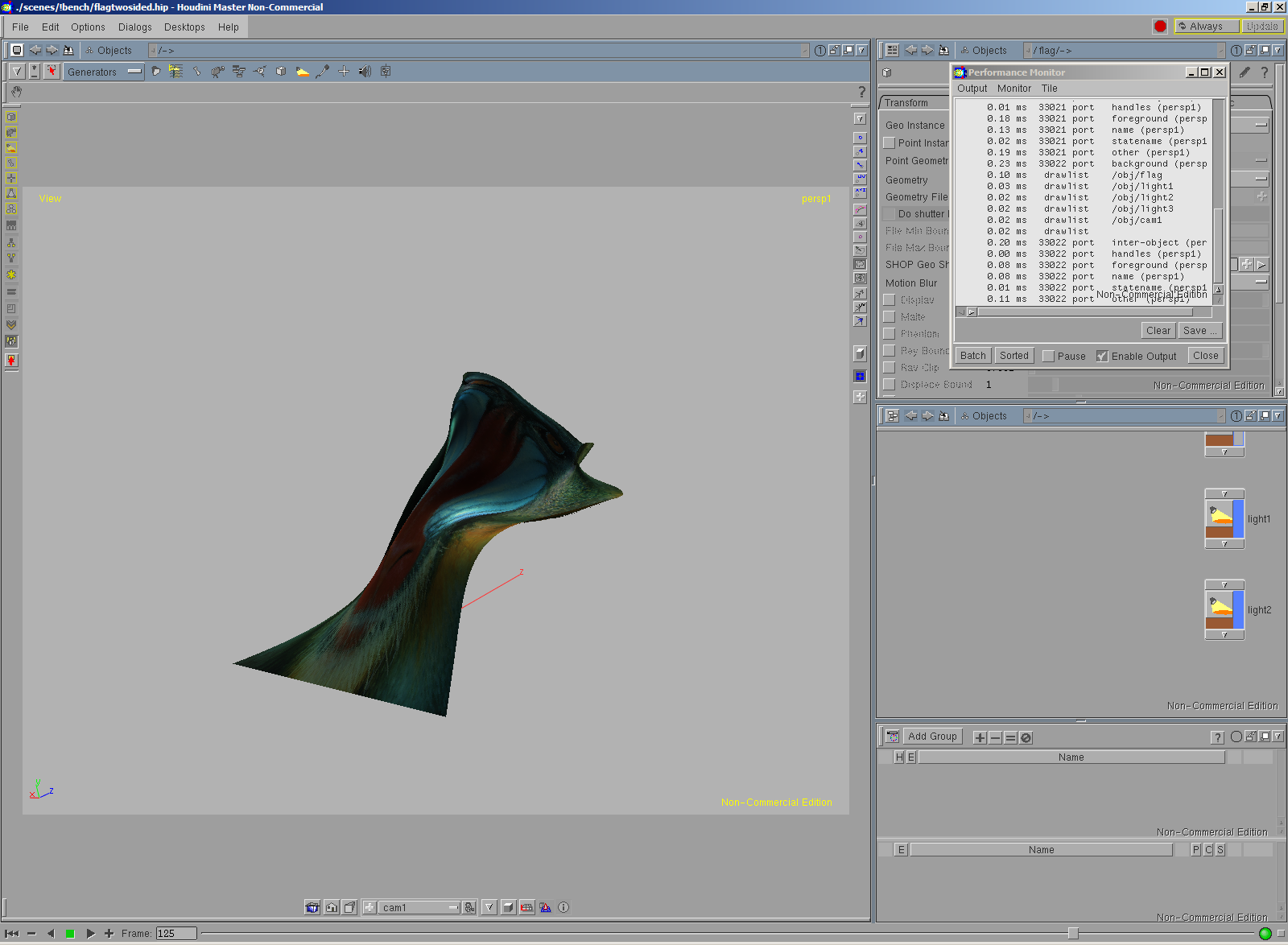Open the Monitor menu in Performance Monitor
The width and height of the screenshot is (1288, 945).
pyautogui.click(x=1013, y=89)
